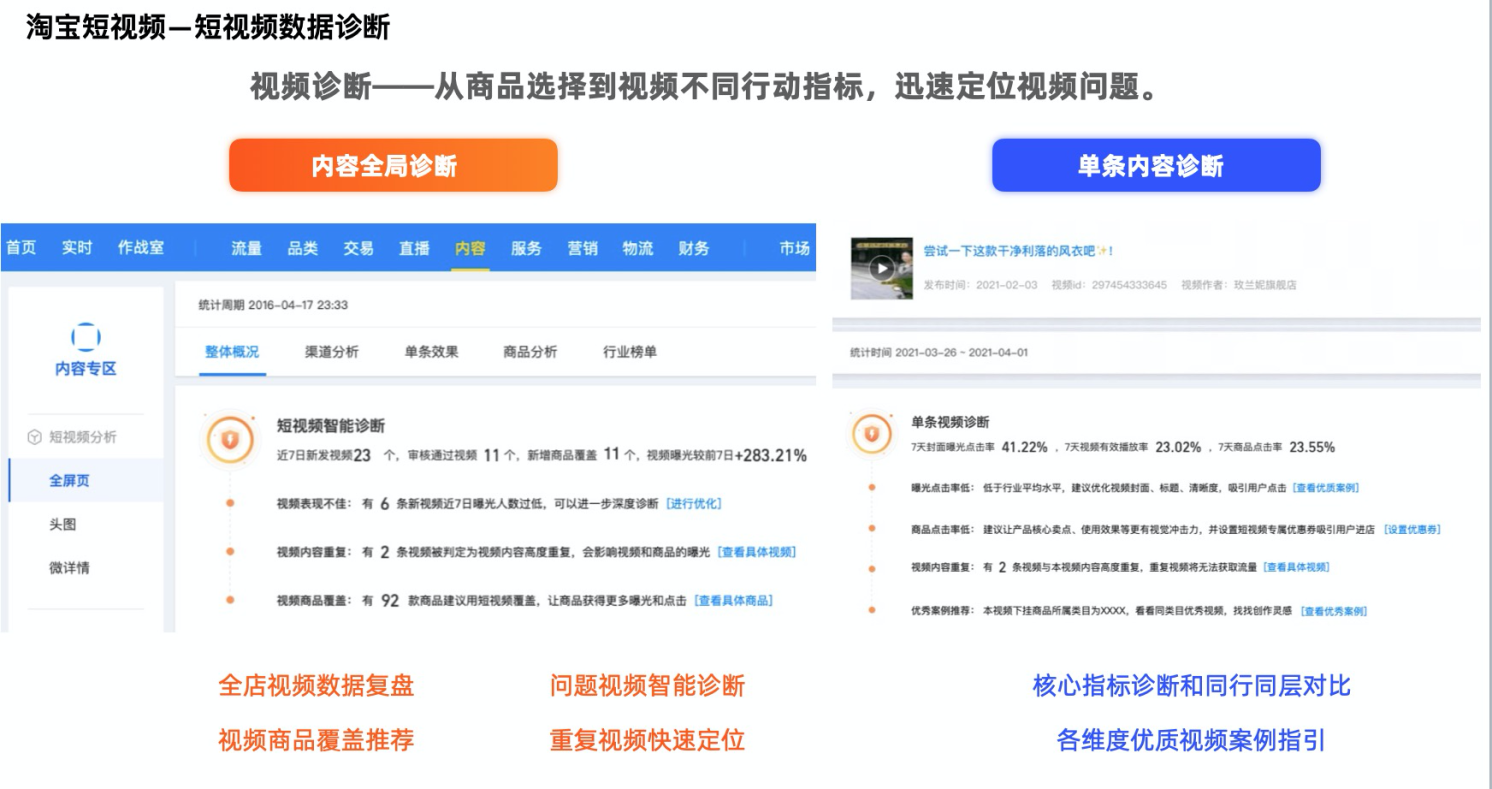Select 头图 in the left sidebar
This screenshot has width=1492, height=789.
[x=62, y=524]
